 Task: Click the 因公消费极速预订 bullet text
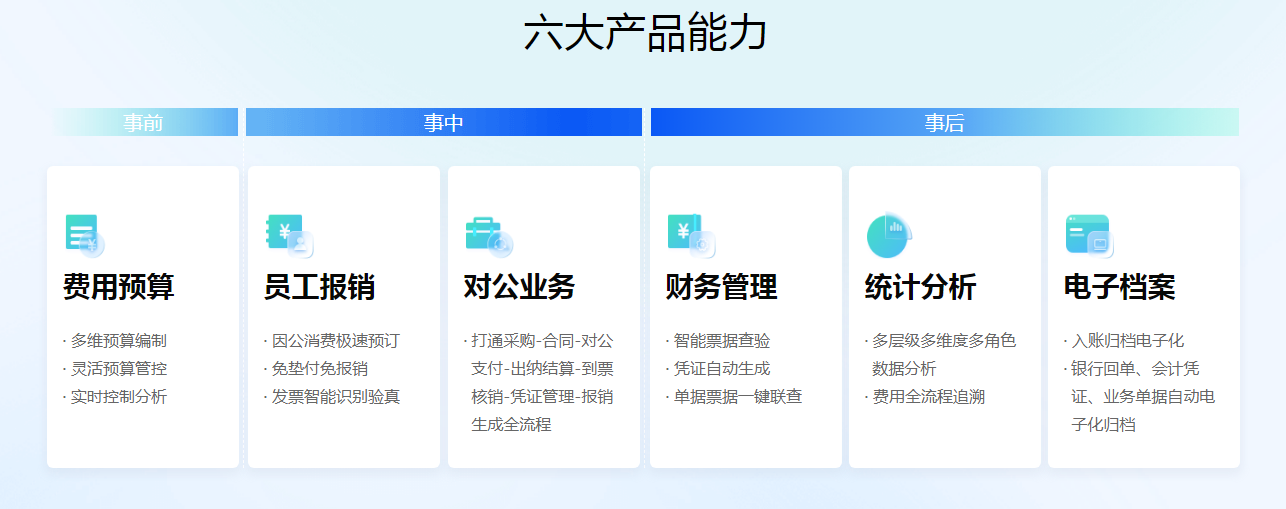pyautogui.click(x=336, y=341)
